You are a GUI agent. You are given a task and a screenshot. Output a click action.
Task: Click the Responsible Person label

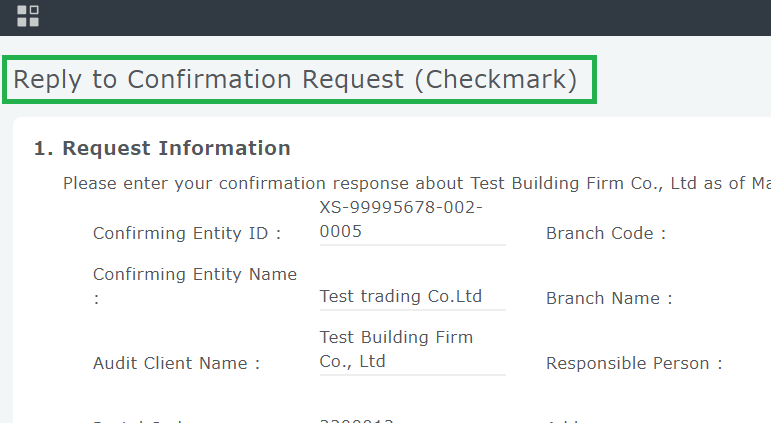point(634,364)
